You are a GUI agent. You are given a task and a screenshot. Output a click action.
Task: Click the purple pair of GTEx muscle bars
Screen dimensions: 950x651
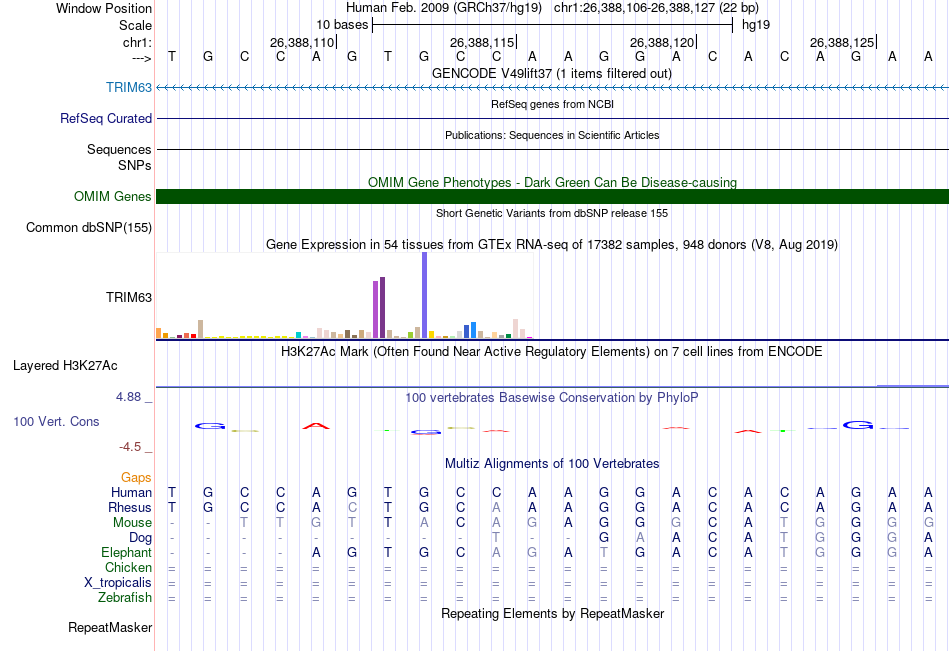pos(379,307)
